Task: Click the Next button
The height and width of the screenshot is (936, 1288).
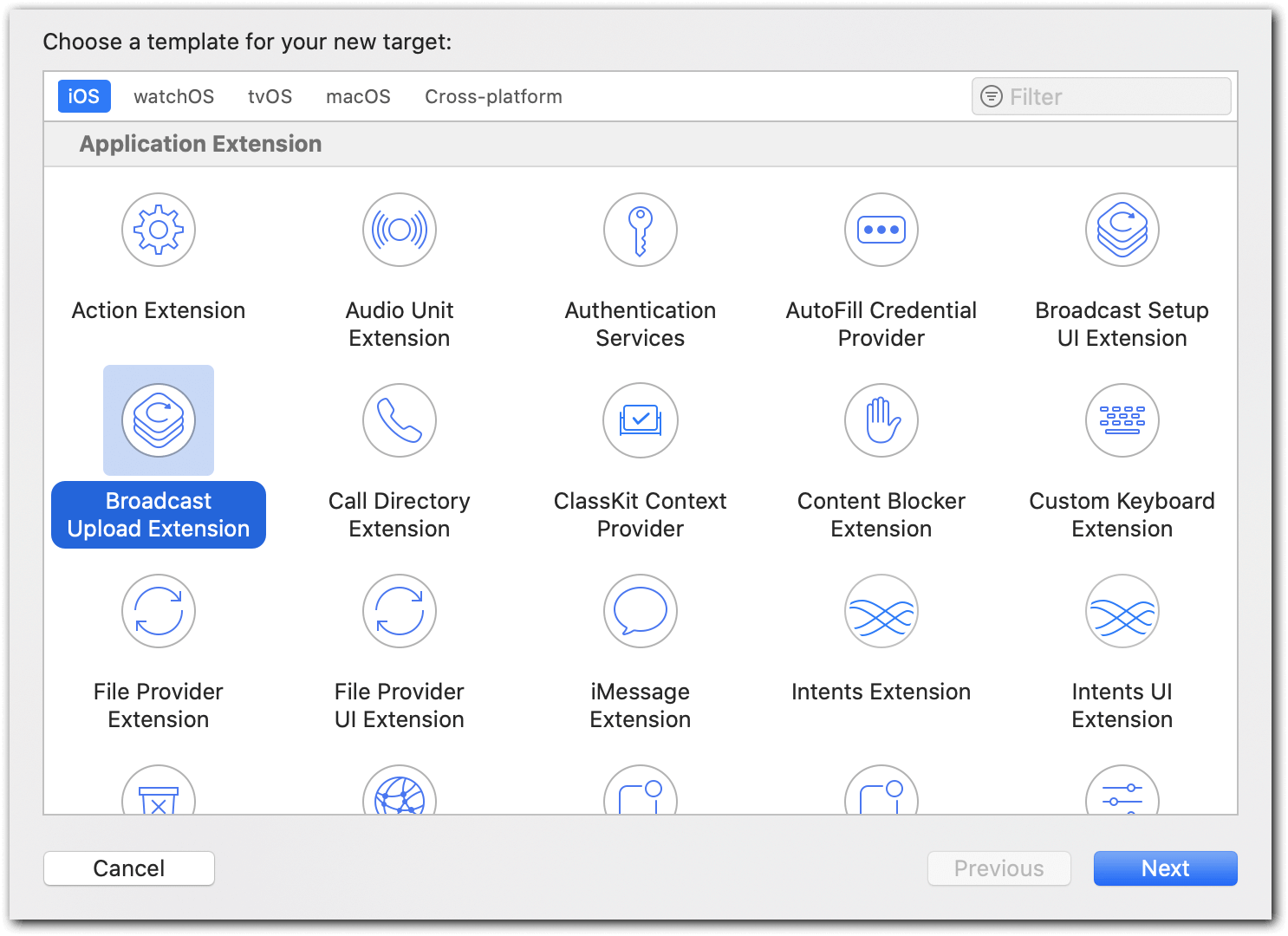Action: click(1166, 868)
